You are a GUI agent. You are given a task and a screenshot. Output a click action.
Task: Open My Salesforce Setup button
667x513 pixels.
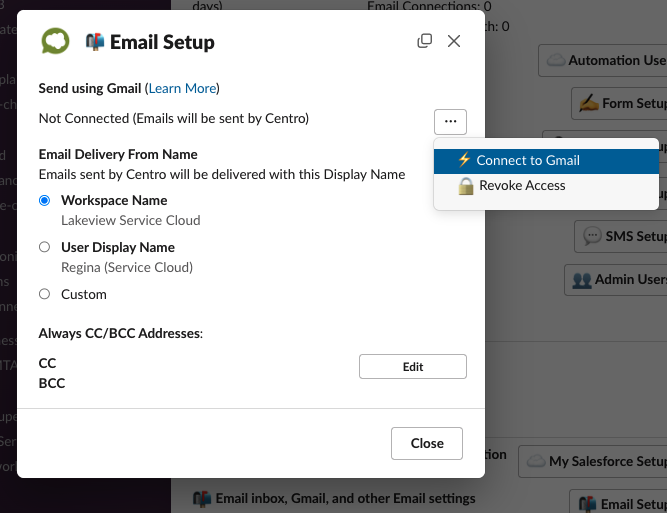click(x=593, y=462)
